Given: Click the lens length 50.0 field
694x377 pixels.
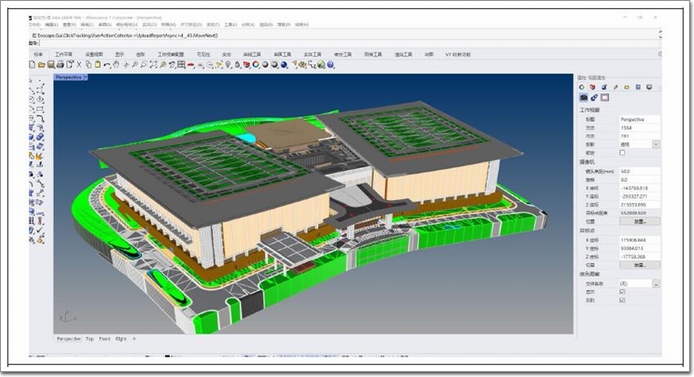Looking at the screenshot, I should tap(640, 171).
